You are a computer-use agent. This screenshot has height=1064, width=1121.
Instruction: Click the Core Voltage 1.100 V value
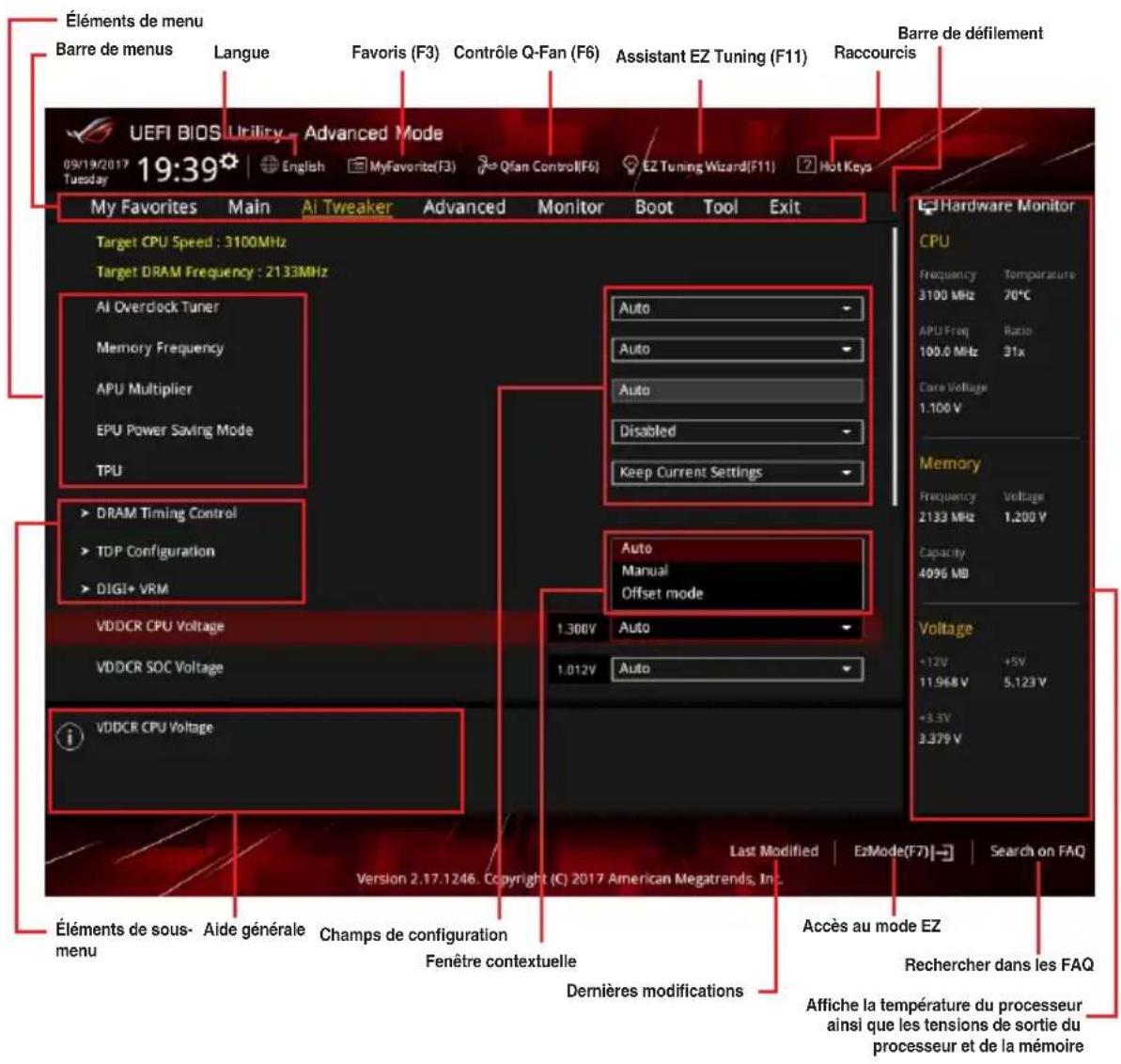[941, 408]
